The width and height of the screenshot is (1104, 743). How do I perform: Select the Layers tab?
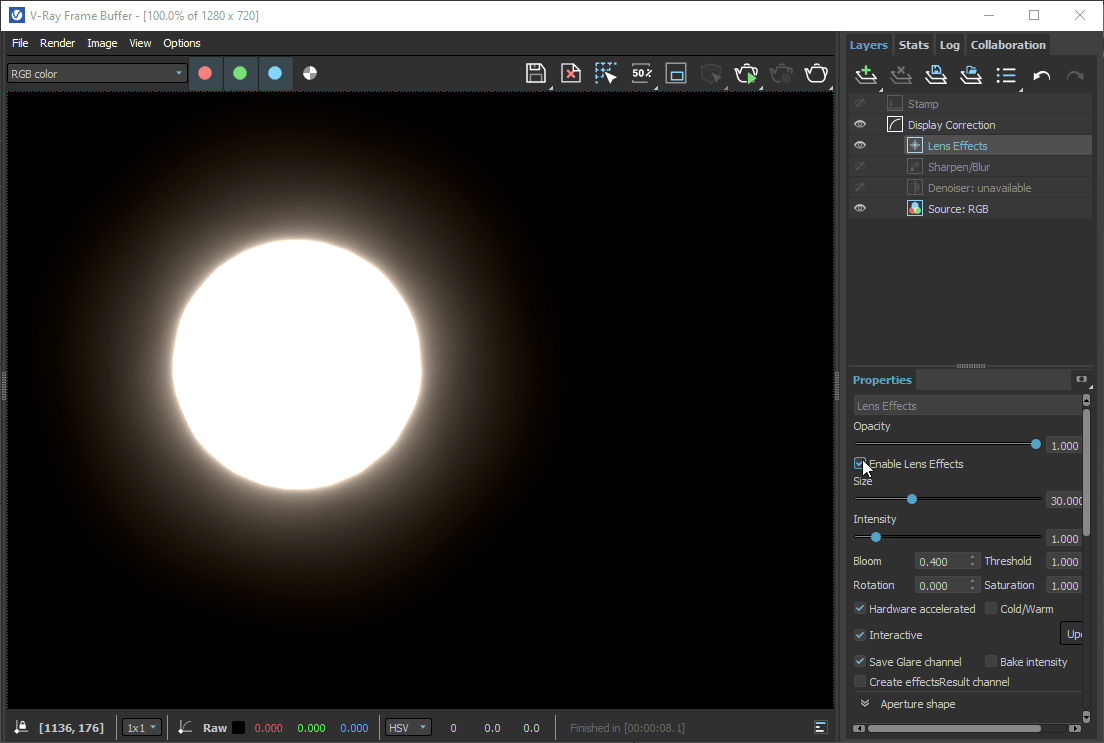click(x=868, y=44)
